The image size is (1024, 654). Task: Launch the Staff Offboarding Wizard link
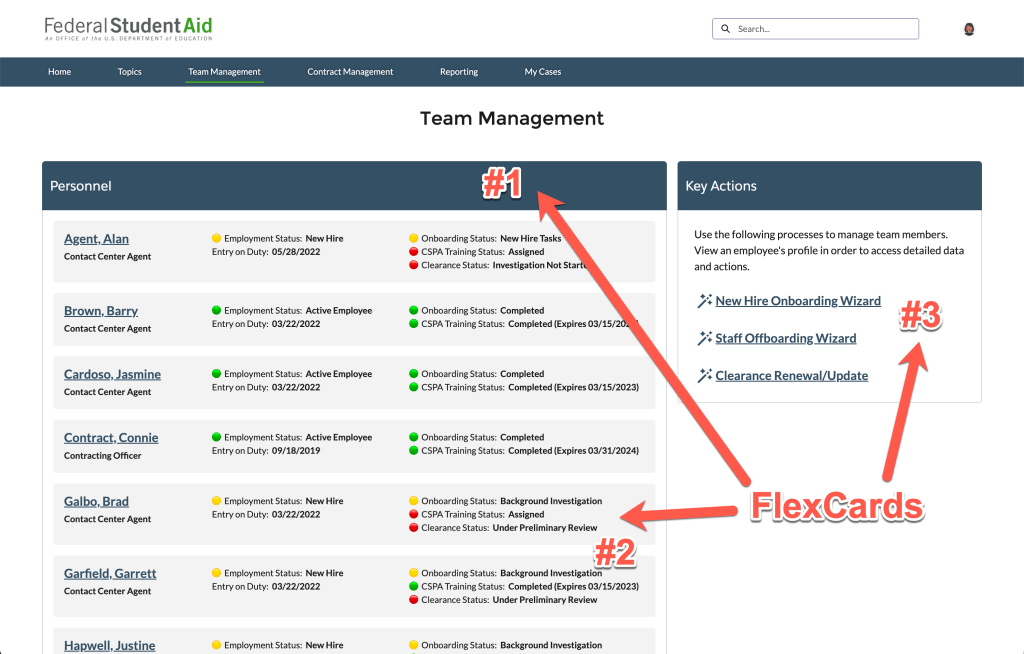coord(786,338)
